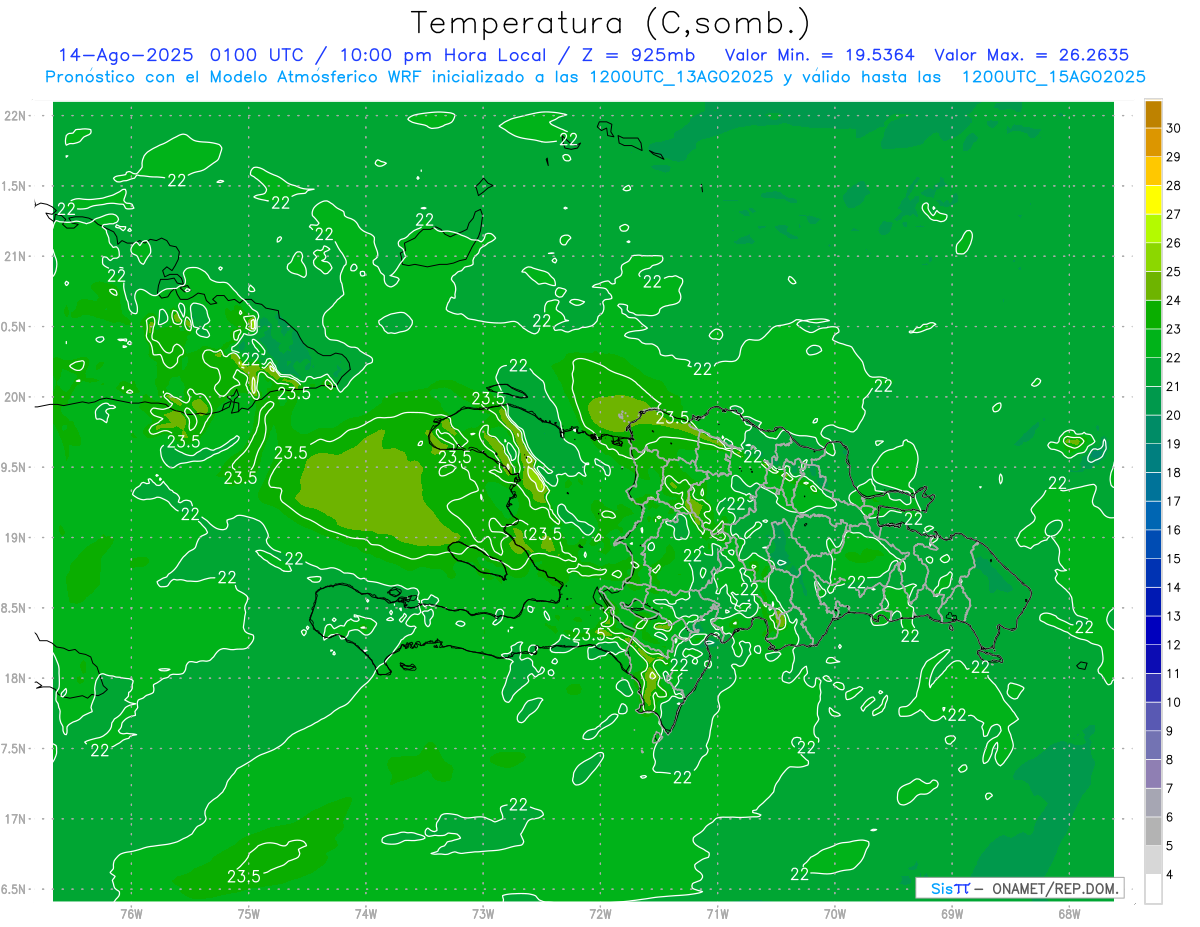1200x927 pixels.
Task: Click the '76W' longitude axis label
Action: [x=131, y=914]
